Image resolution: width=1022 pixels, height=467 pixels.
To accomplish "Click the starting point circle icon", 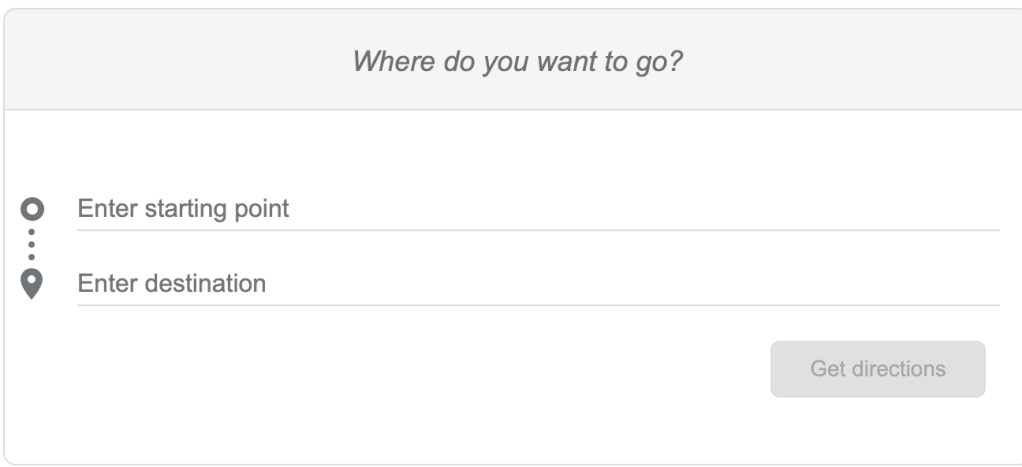I will (33, 209).
